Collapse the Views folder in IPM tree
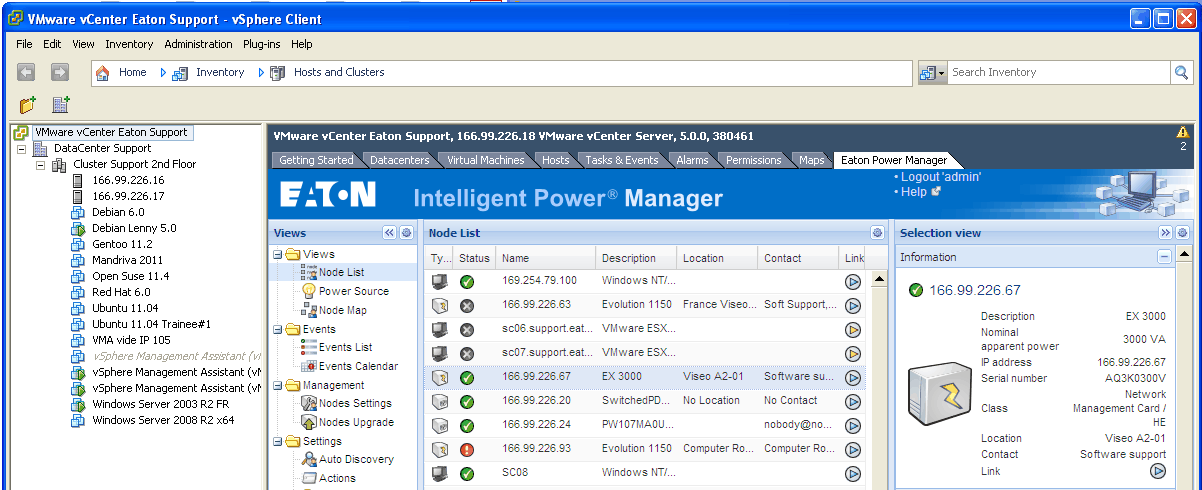Image resolution: width=1202 pixels, height=490 pixels. [277, 254]
